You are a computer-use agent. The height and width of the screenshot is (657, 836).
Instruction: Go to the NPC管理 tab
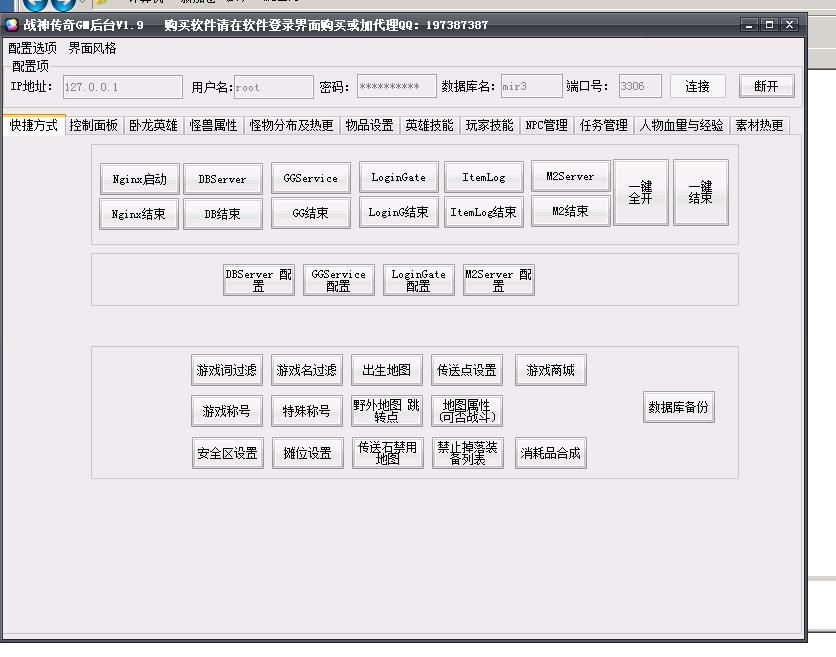tap(546, 126)
